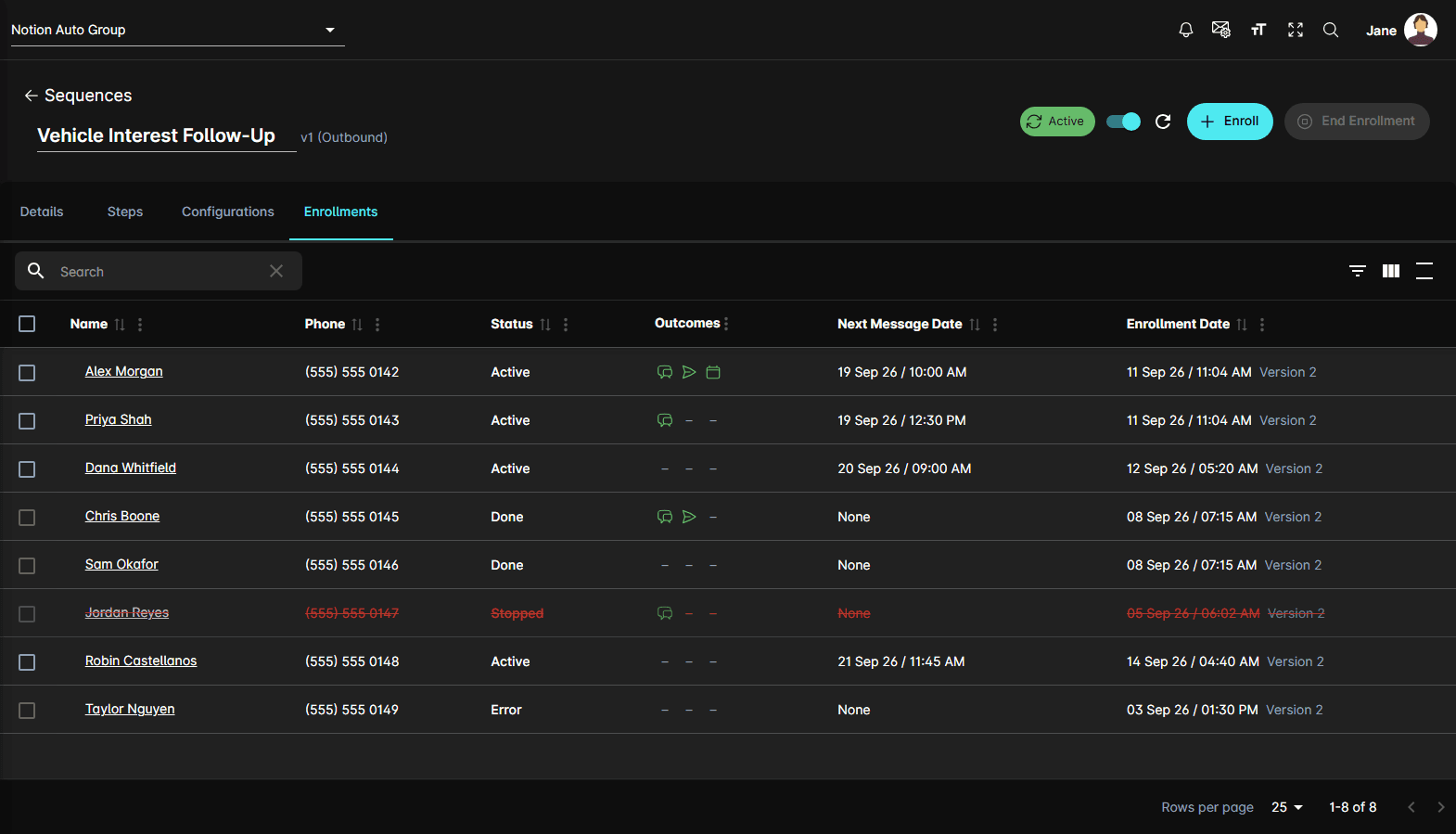Open the Notion Auto Group dropdown
The image size is (1456, 834).
(x=177, y=30)
